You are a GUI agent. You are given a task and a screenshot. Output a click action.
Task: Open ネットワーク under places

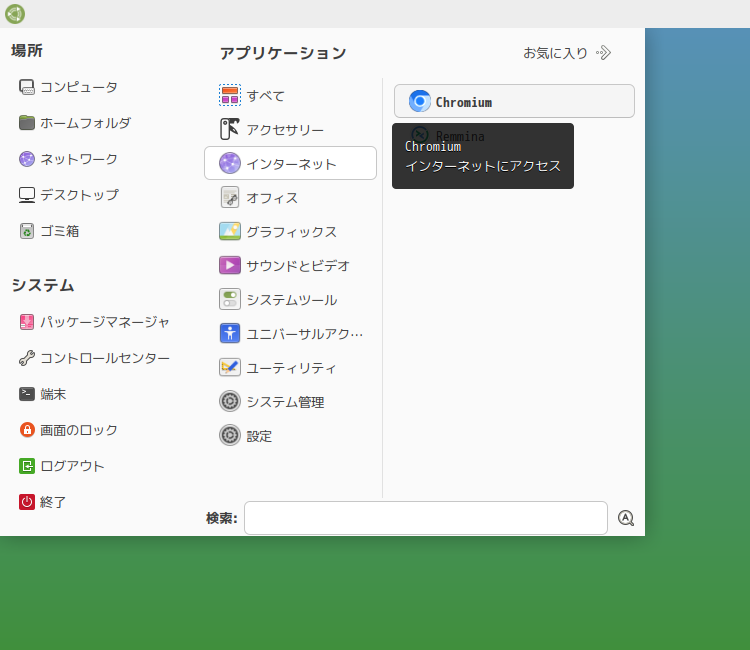pyautogui.click(x=68, y=159)
